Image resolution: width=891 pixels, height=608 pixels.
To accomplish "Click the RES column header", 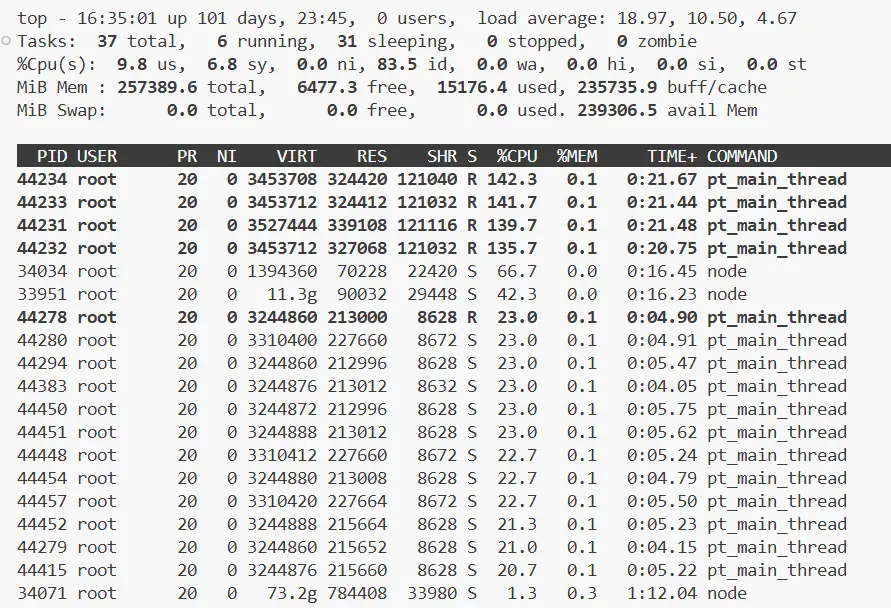I will click(x=372, y=156).
